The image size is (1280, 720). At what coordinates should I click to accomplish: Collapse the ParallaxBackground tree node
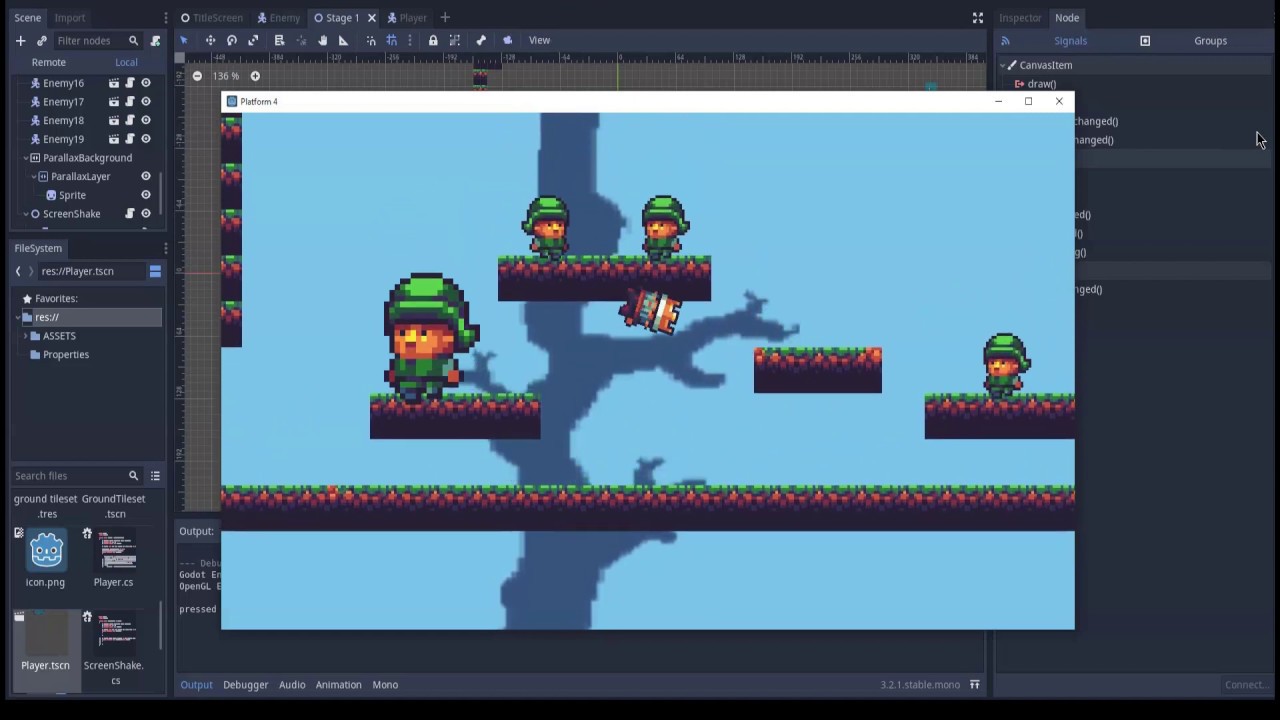[x=26, y=158]
